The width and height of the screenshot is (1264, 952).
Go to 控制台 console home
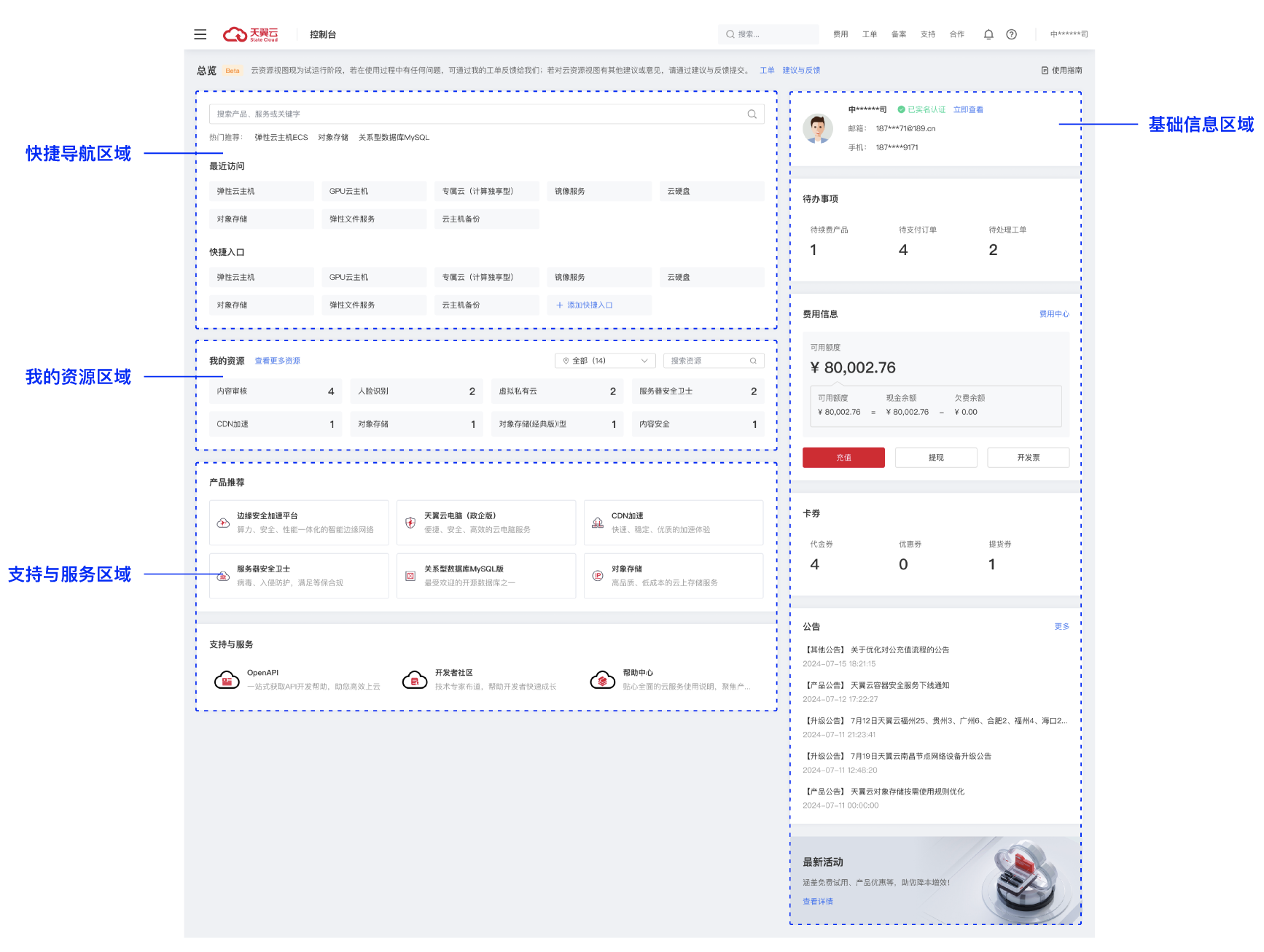pyautogui.click(x=323, y=34)
